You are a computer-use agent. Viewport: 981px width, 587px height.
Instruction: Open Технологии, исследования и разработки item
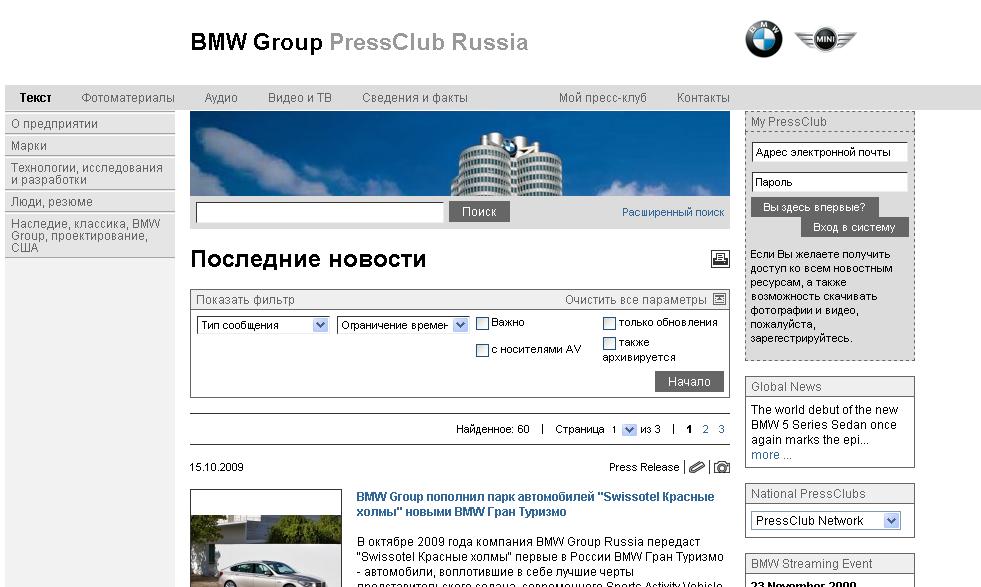tap(90, 174)
